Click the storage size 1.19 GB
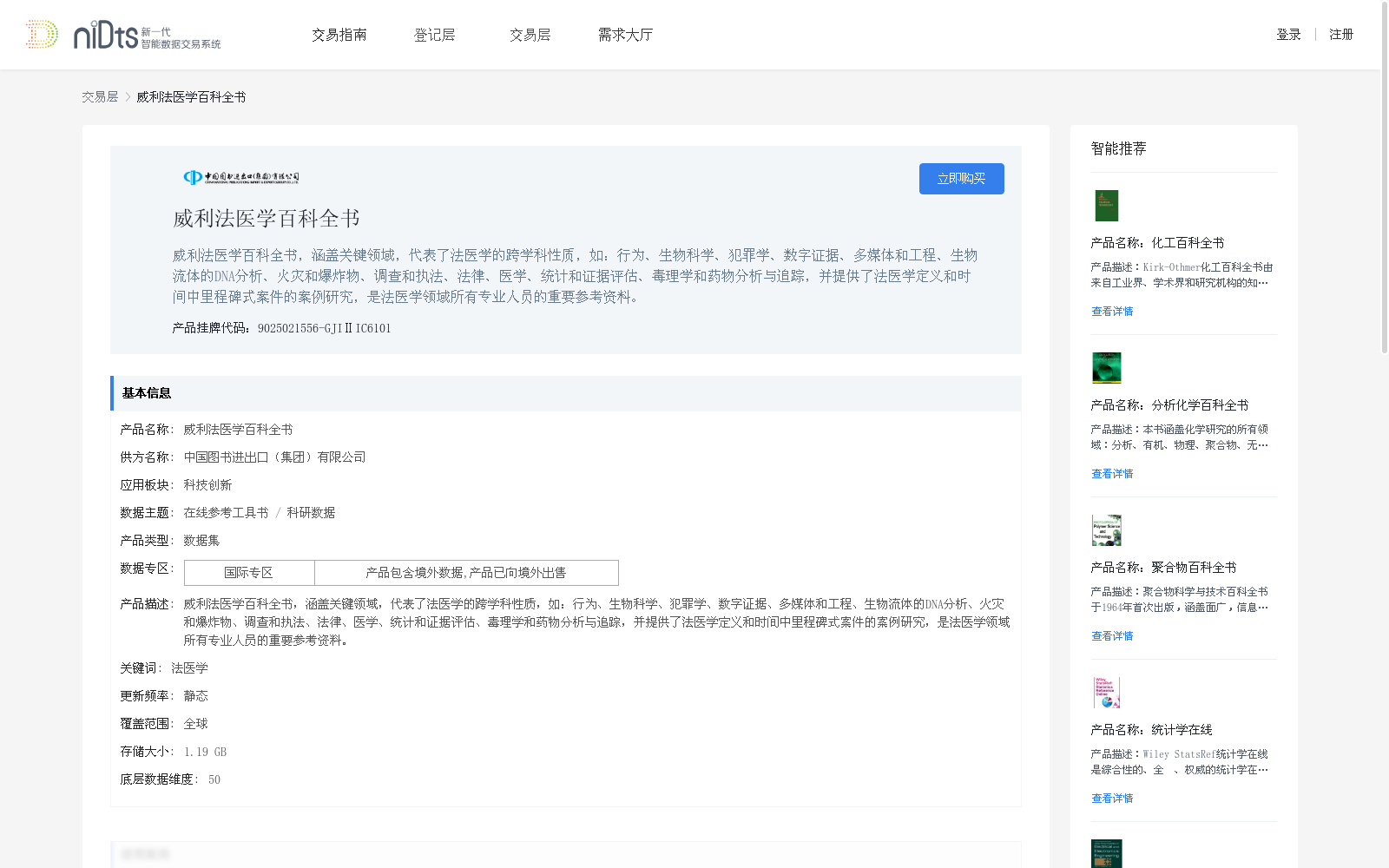Viewport: 1389px width, 868px height. [205, 752]
